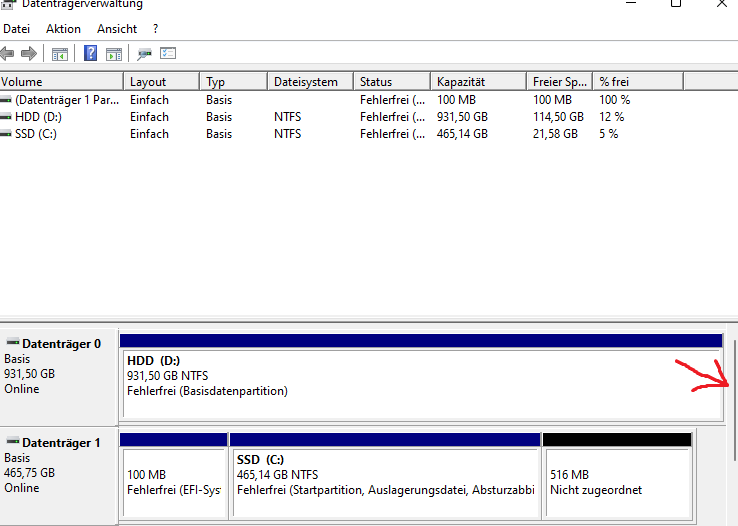The width and height of the screenshot is (738, 526).
Task: Click the checklist settings toolbar icon
Action: click(x=168, y=53)
